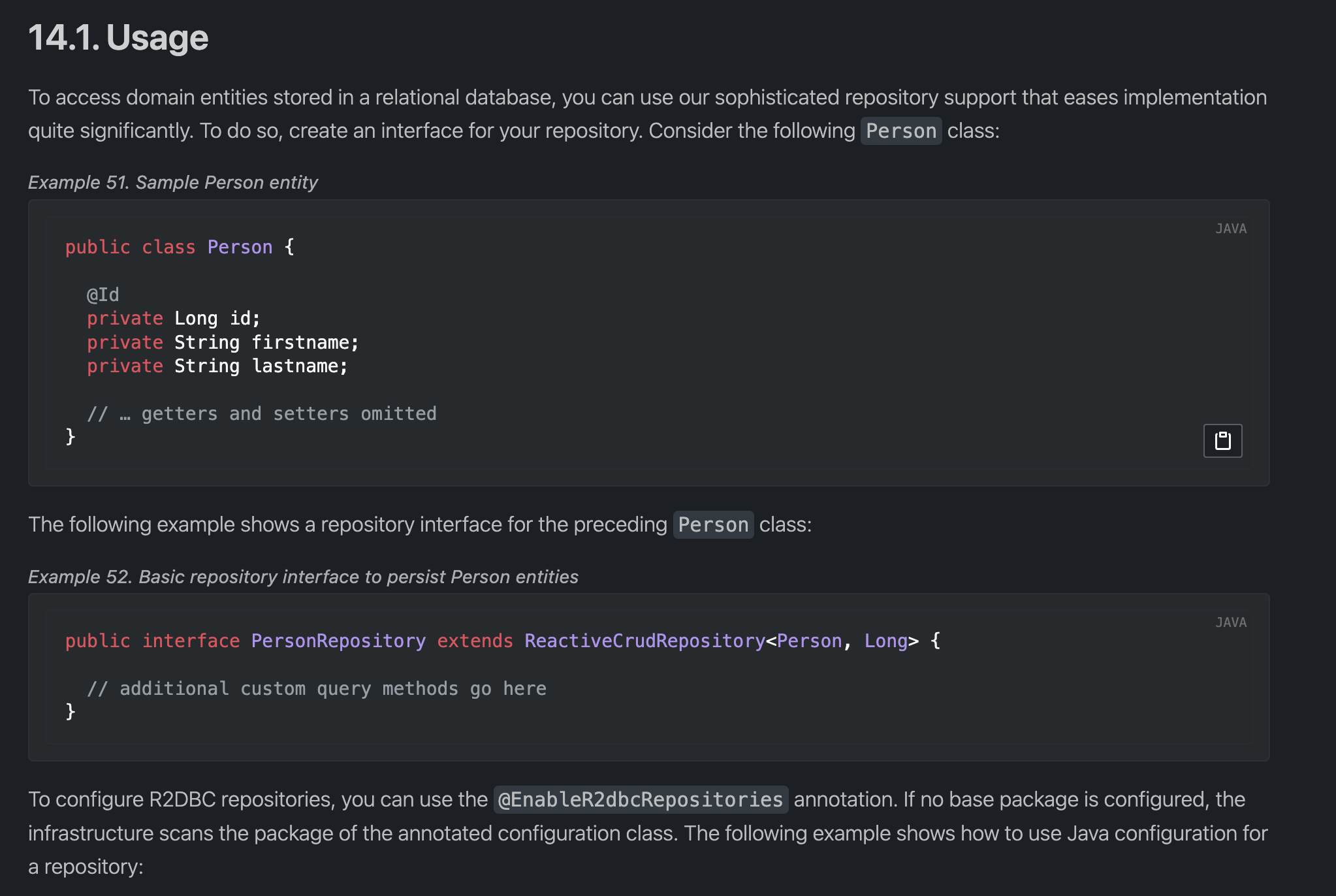Click the ReactiveCrudRepository type name
The height and width of the screenshot is (896, 1336).
(x=644, y=641)
